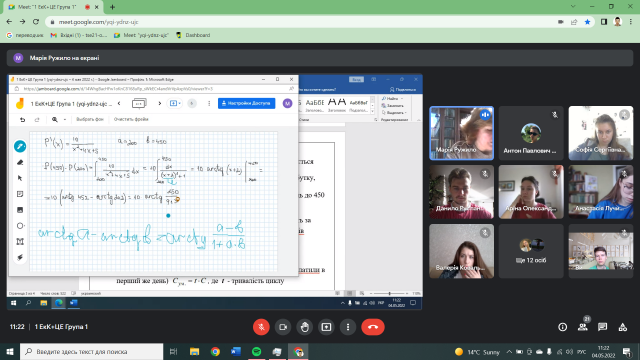Select the Марія Ружило video tile

(x=461, y=133)
